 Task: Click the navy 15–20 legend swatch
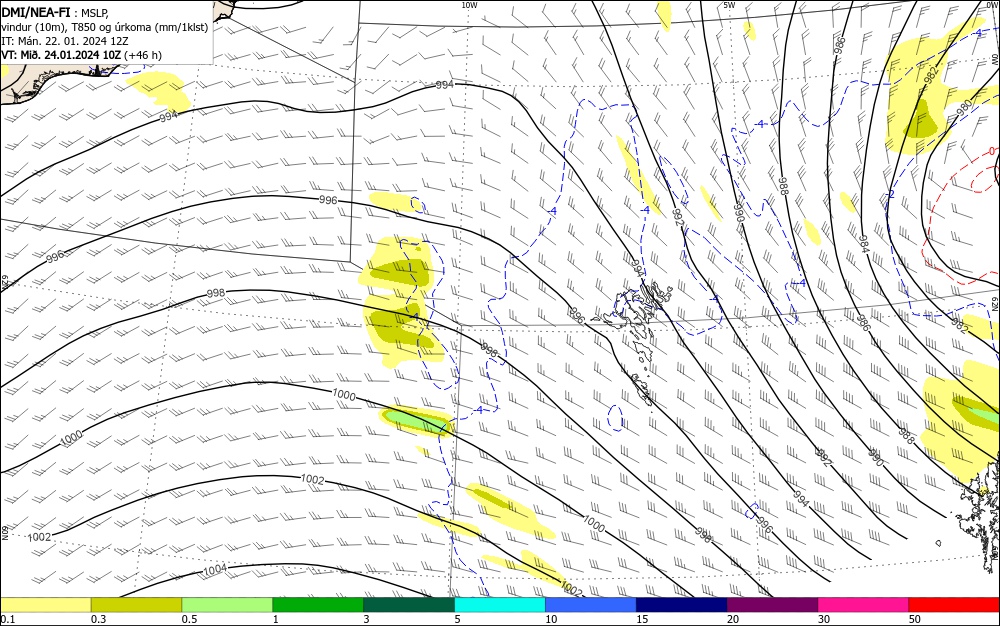pos(682,605)
